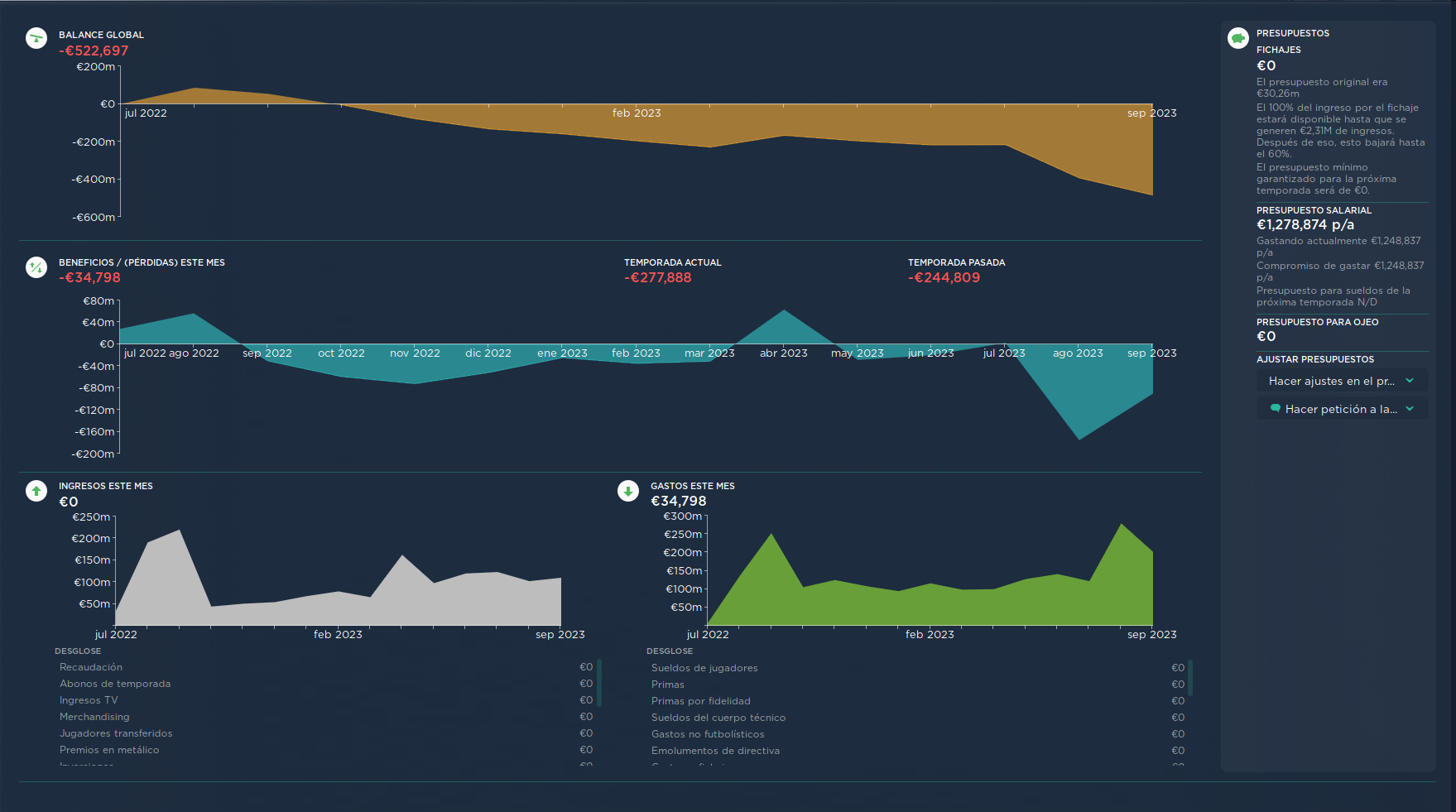This screenshot has width=1456, height=812.
Task: Select the Sueldos del cuerpo técnico row
Action: click(x=917, y=718)
